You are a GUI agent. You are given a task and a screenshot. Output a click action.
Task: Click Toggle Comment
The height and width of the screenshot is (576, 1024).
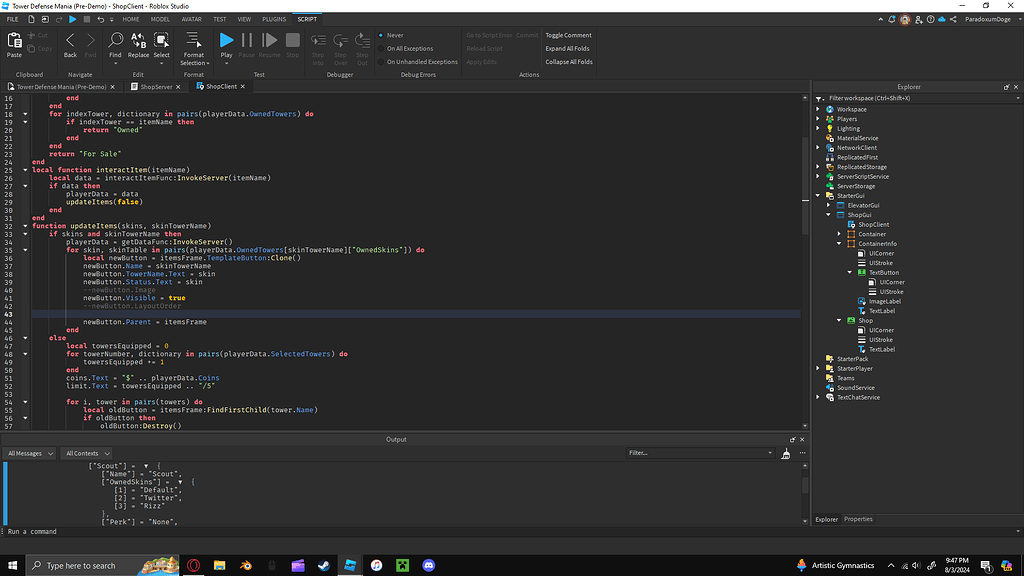[568, 34]
